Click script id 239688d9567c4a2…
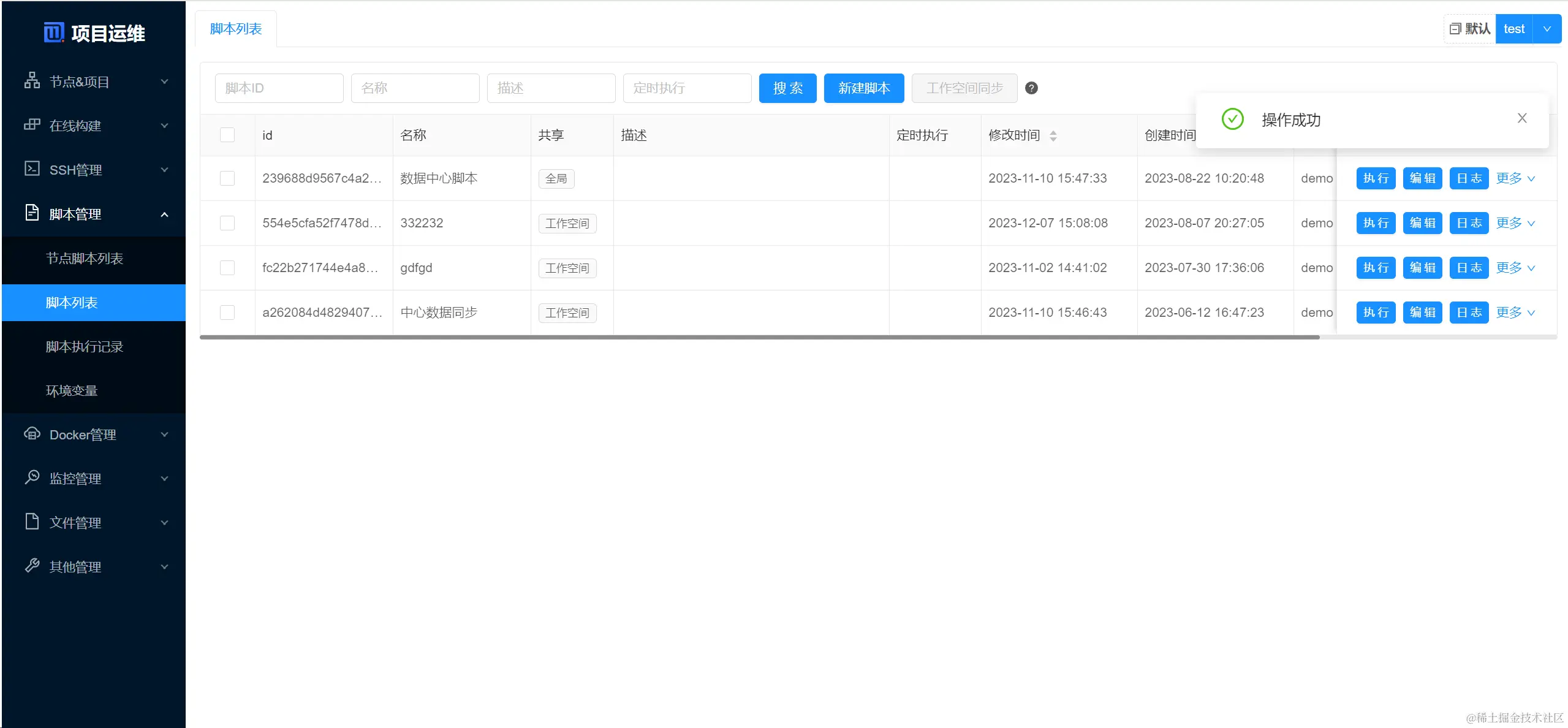This screenshot has height=728, width=1568. tap(322, 178)
